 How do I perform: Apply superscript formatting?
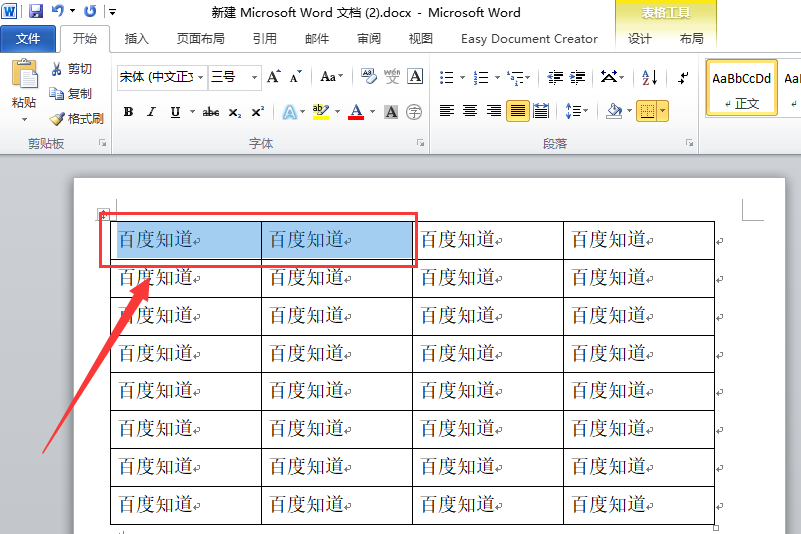(257, 112)
